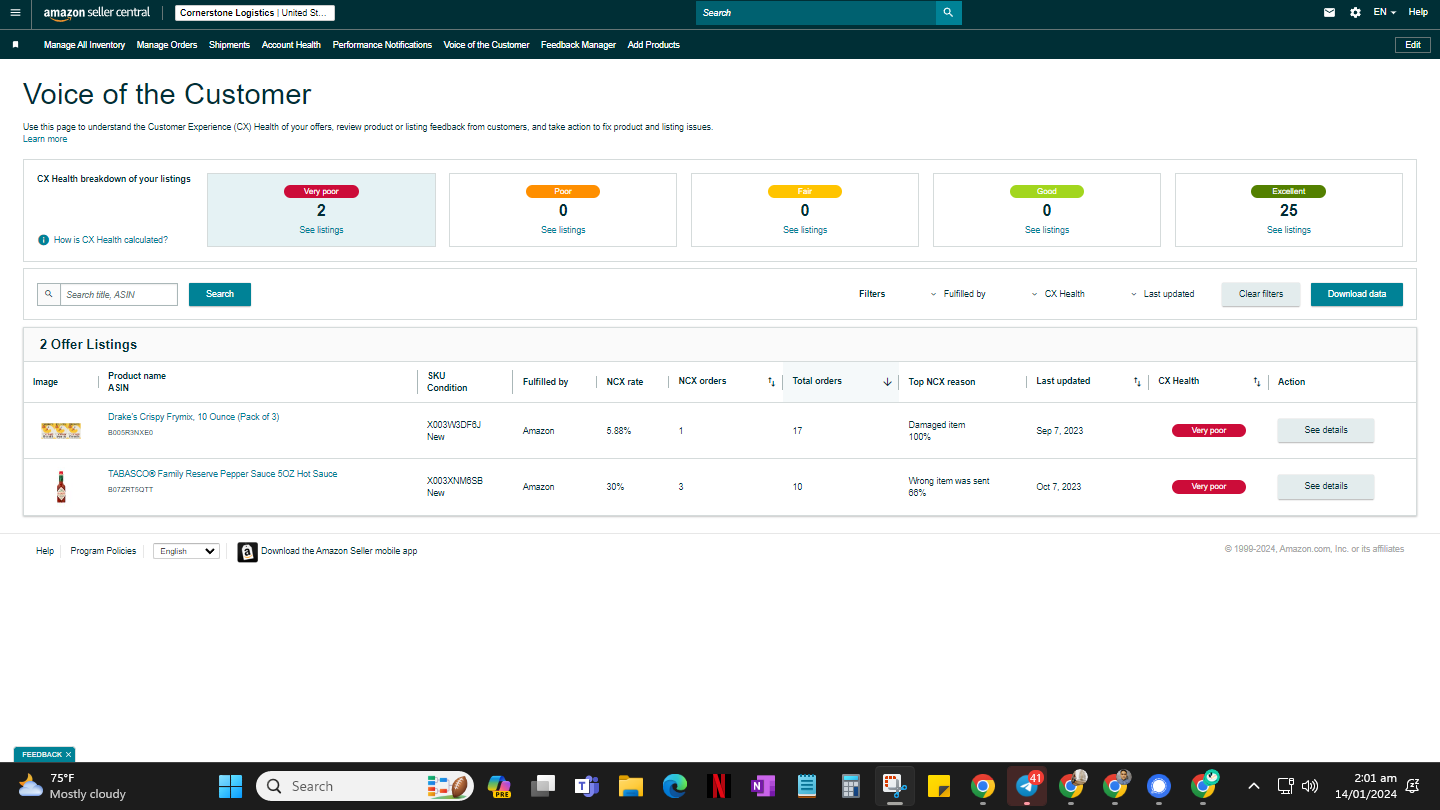
Task: Sort by CX Health using the sort arrows
Action: click(x=1257, y=382)
